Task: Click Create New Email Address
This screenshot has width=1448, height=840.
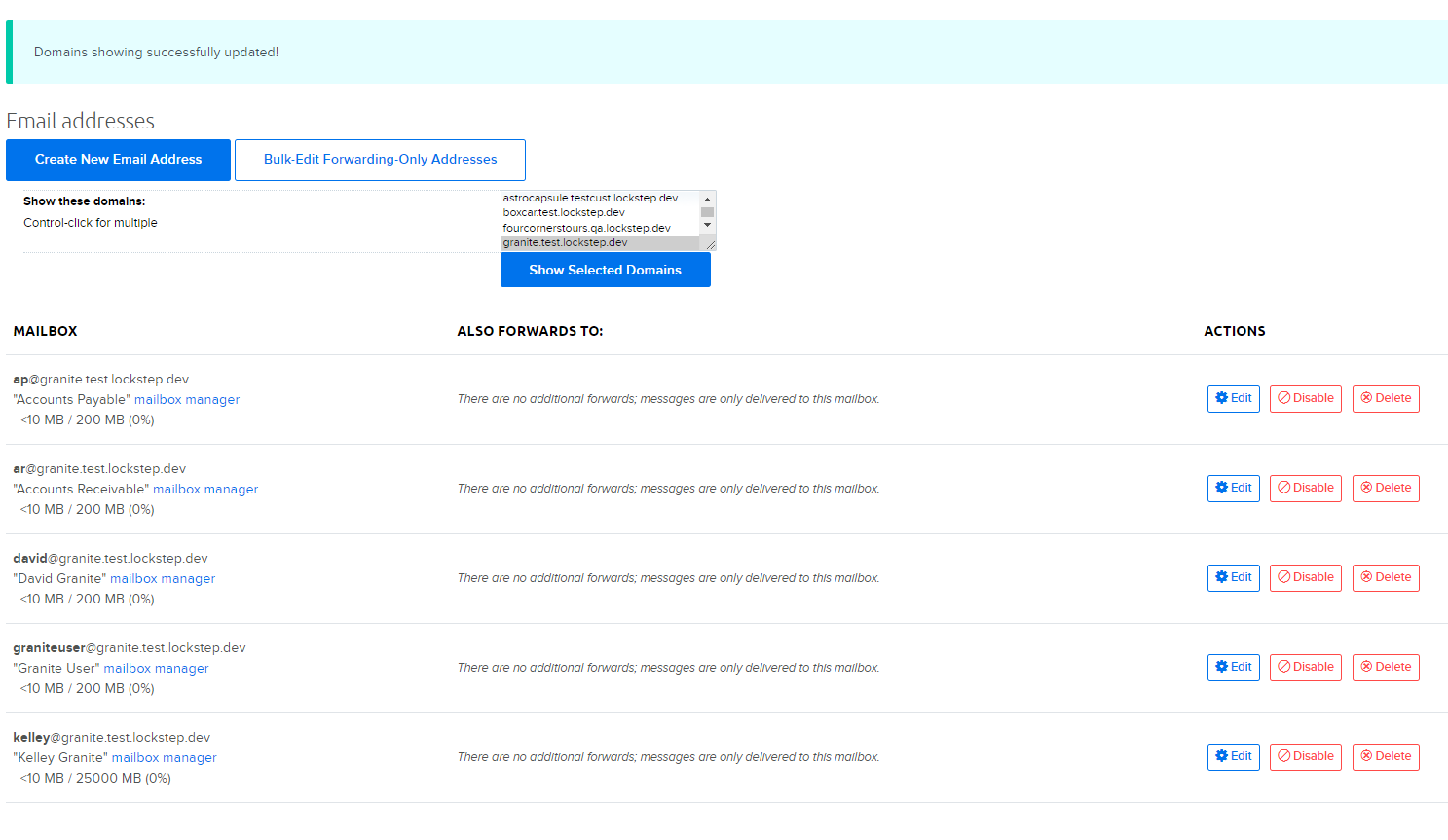Action: (x=118, y=160)
